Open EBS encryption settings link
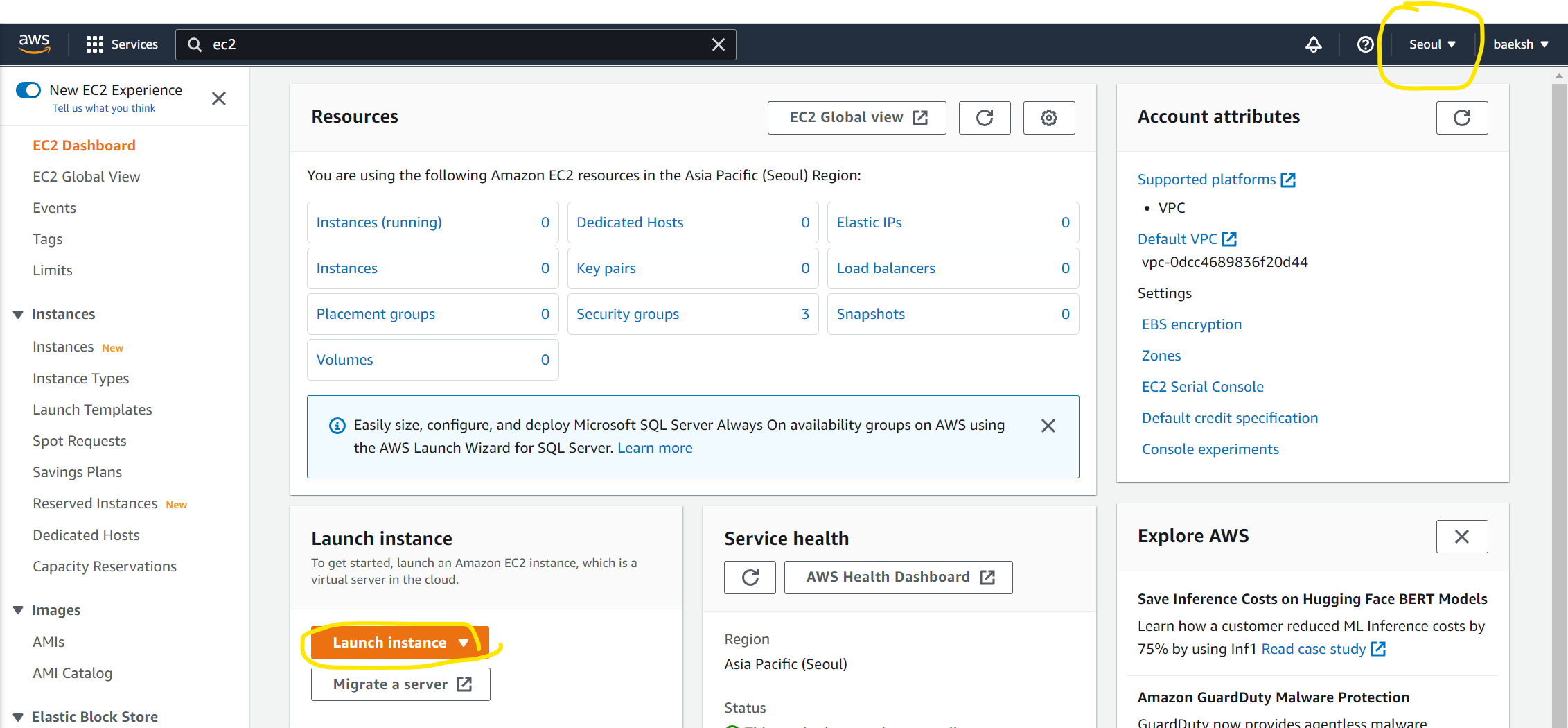Screen dimensions: 1568x728 pos(1192,324)
